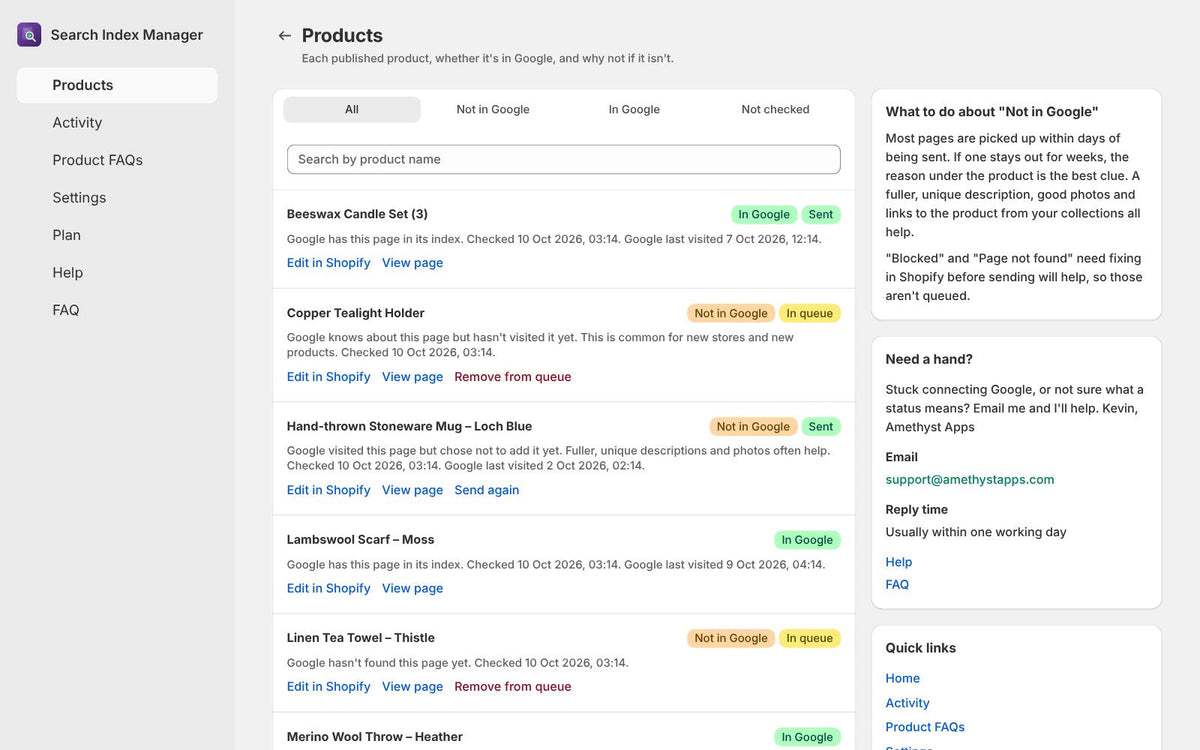
Task: View page for Copper Tealight Holder
Action: click(x=412, y=377)
